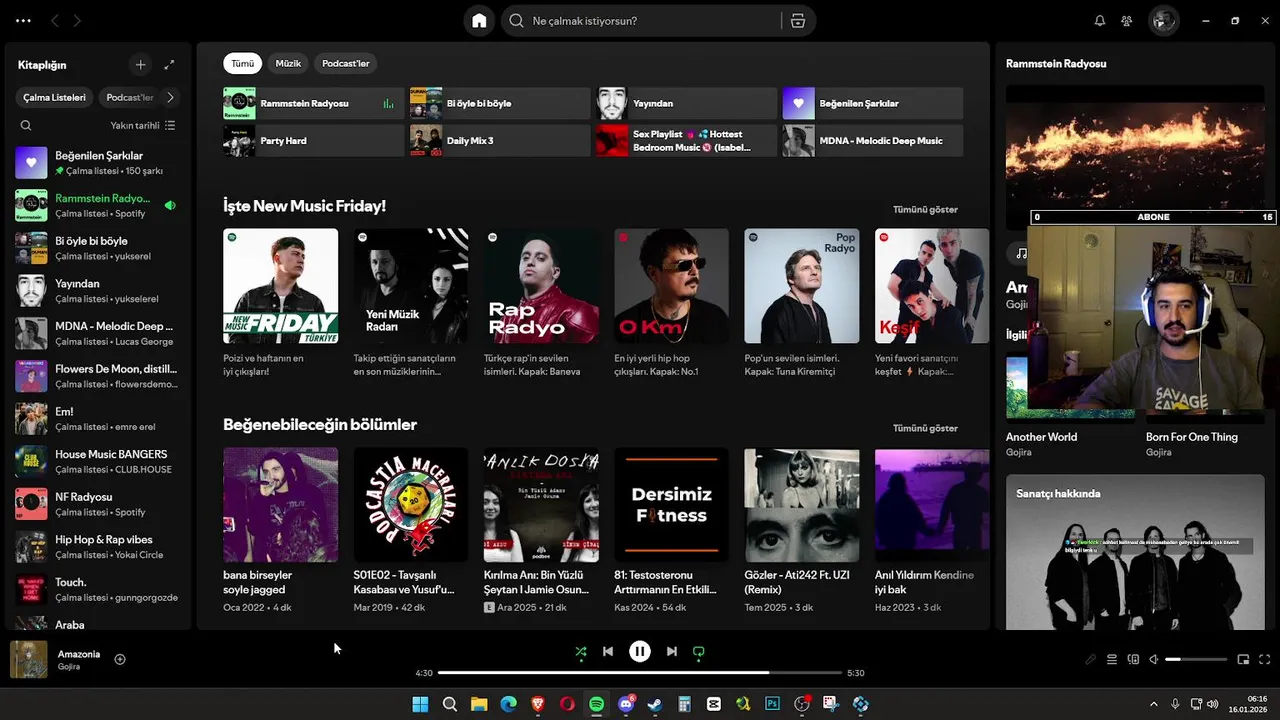Image resolution: width=1280 pixels, height=720 pixels.
Task: Open the play queue icon
Action: click(x=1112, y=659)
